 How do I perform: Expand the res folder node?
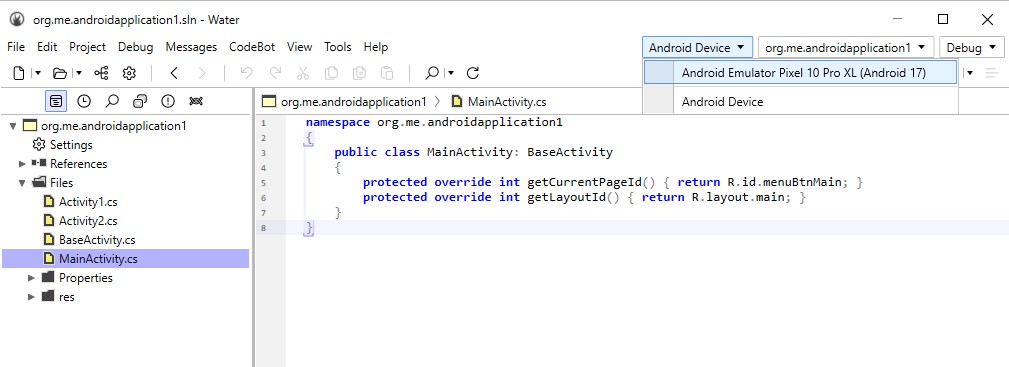32,297
